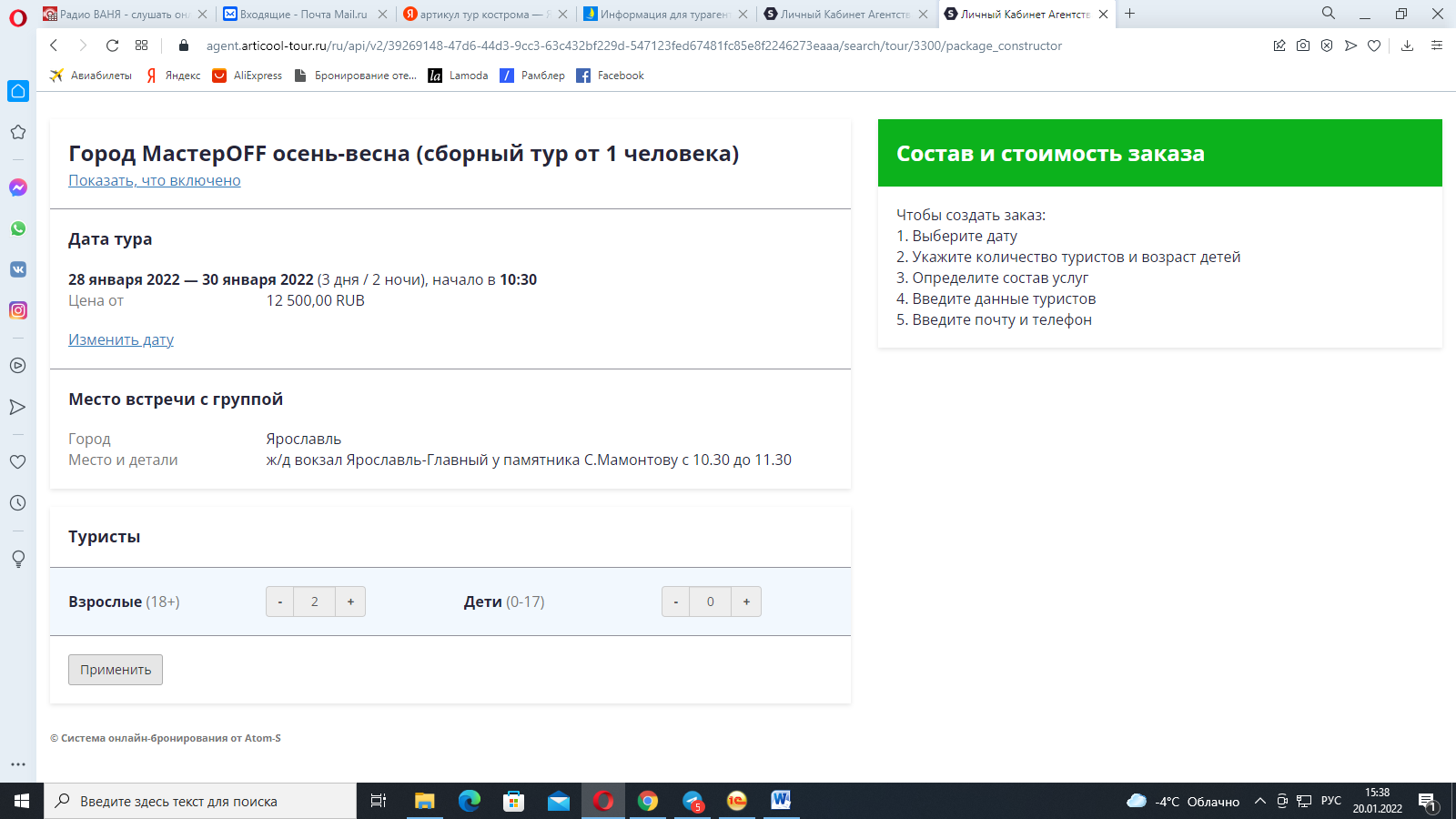Open a new browser tab

[x=1130, y=14]
